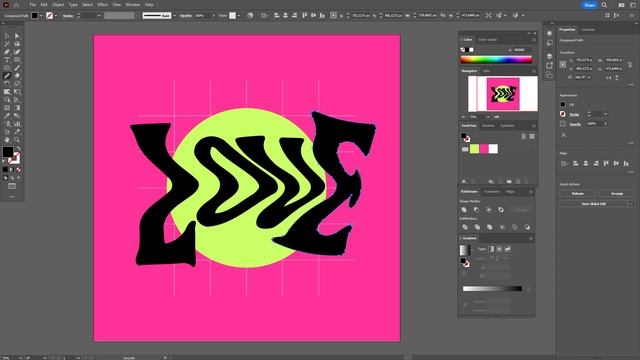640x360 pixels.
Task: Click the Share button
Action: point(589,5)
